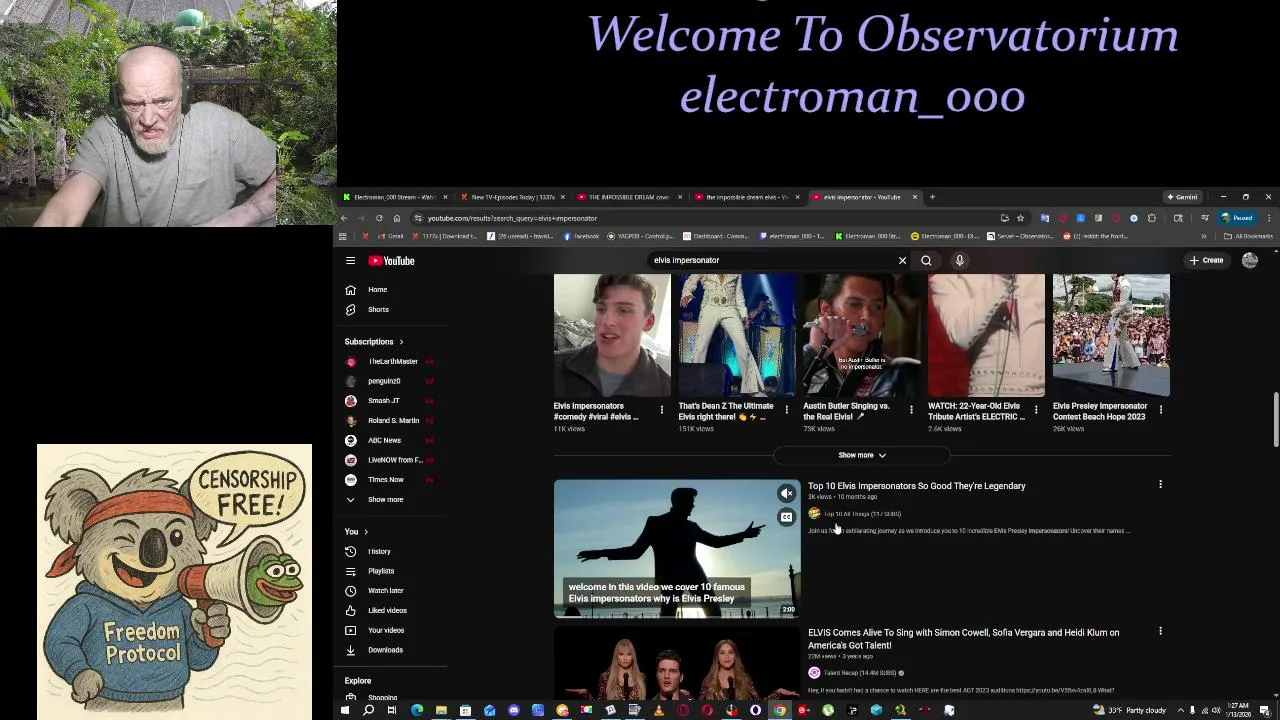
Task: Open options for Austin Butler Singing short
Action: (911, 410)
